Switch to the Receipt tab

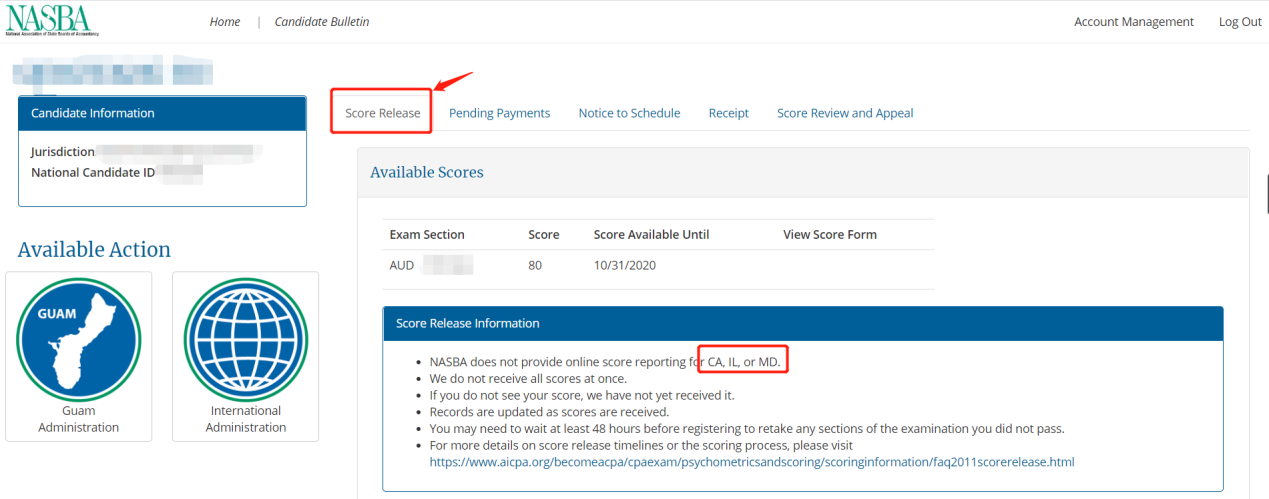[x=728, y=113]
